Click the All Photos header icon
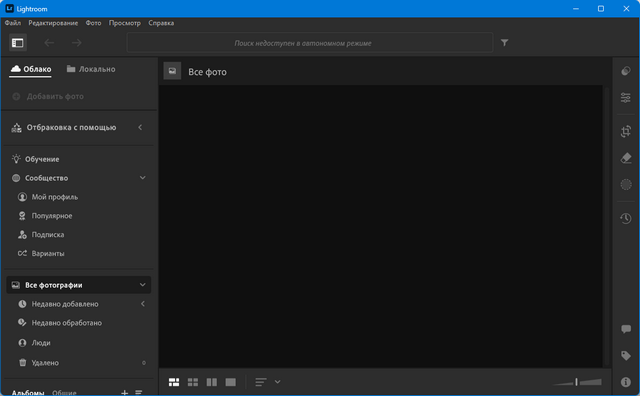The width and height of the screenshot is (640, 396). point(172,71)
